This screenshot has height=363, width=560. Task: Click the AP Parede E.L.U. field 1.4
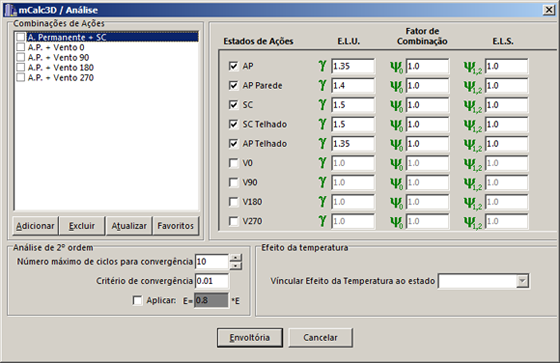[353, 85]
